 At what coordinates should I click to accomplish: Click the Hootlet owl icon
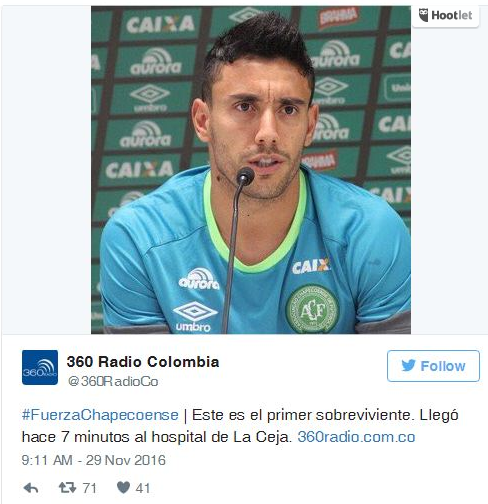coord(423,15)
